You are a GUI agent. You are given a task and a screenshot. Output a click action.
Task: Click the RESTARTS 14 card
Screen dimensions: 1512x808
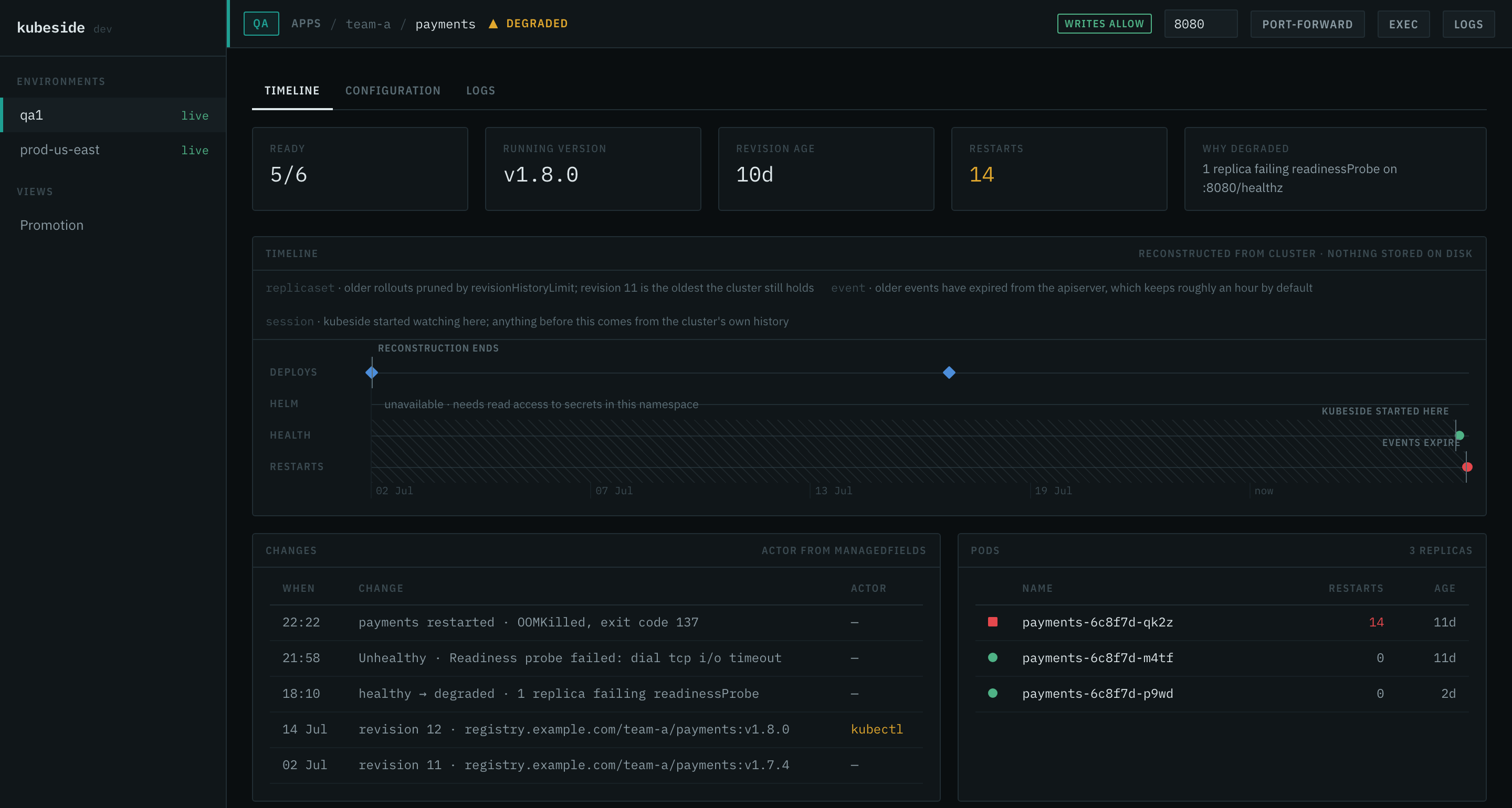point(1059,169)
